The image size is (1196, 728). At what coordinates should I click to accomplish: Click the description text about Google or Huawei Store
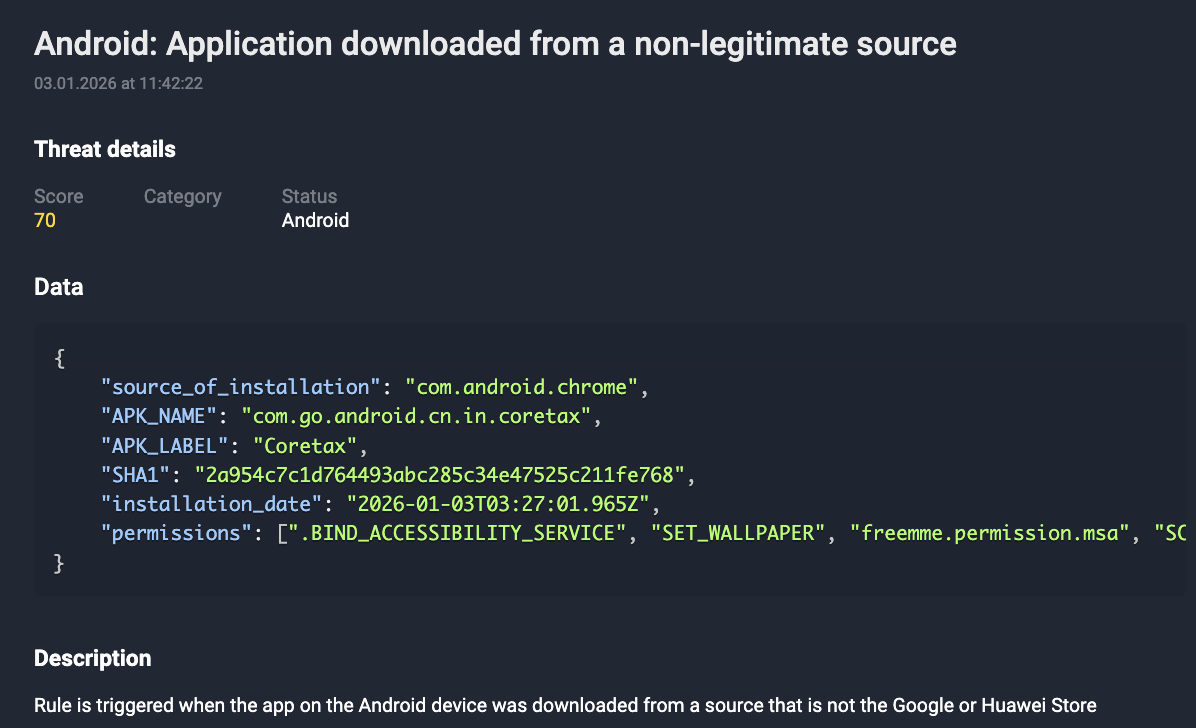click(565, 705)
